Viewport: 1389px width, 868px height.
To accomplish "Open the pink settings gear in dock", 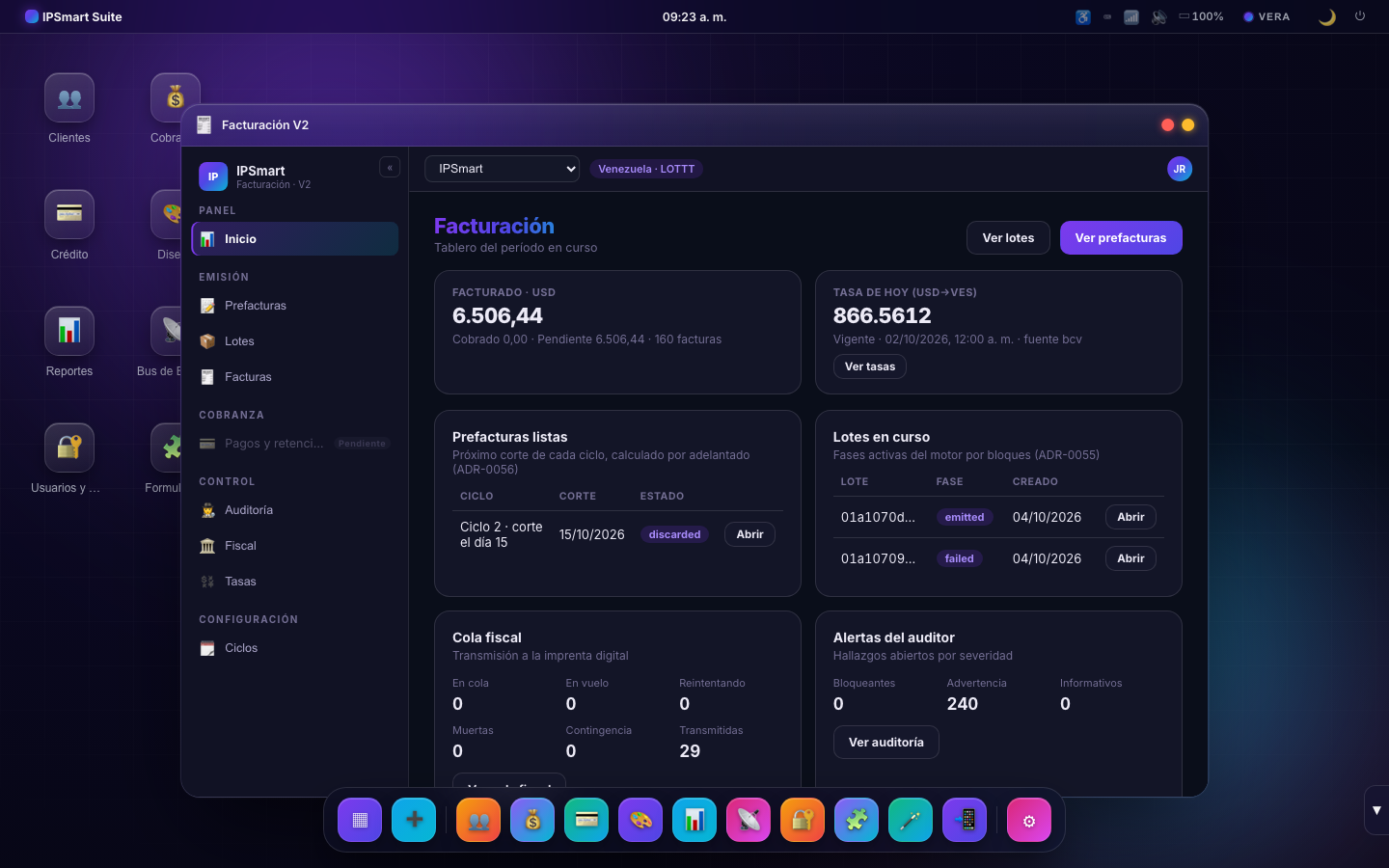I will [x=1029, y=820].
